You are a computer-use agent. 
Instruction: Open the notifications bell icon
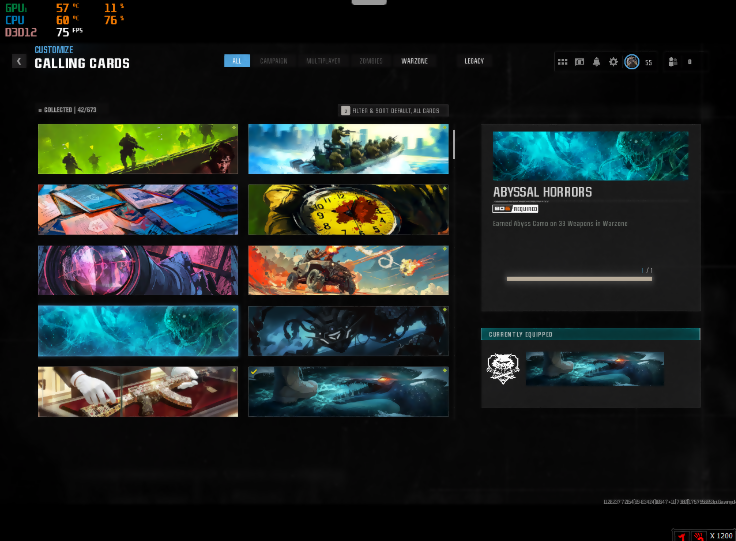(x=597, y=62)
